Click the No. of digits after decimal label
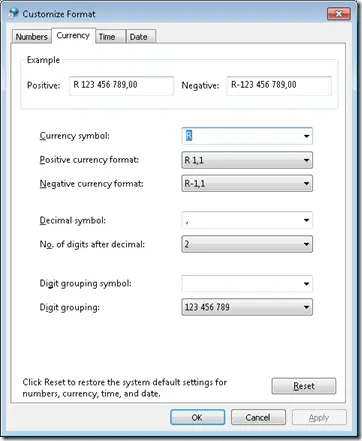This screenshot has height=441, width=362. (x=92, y=244)
